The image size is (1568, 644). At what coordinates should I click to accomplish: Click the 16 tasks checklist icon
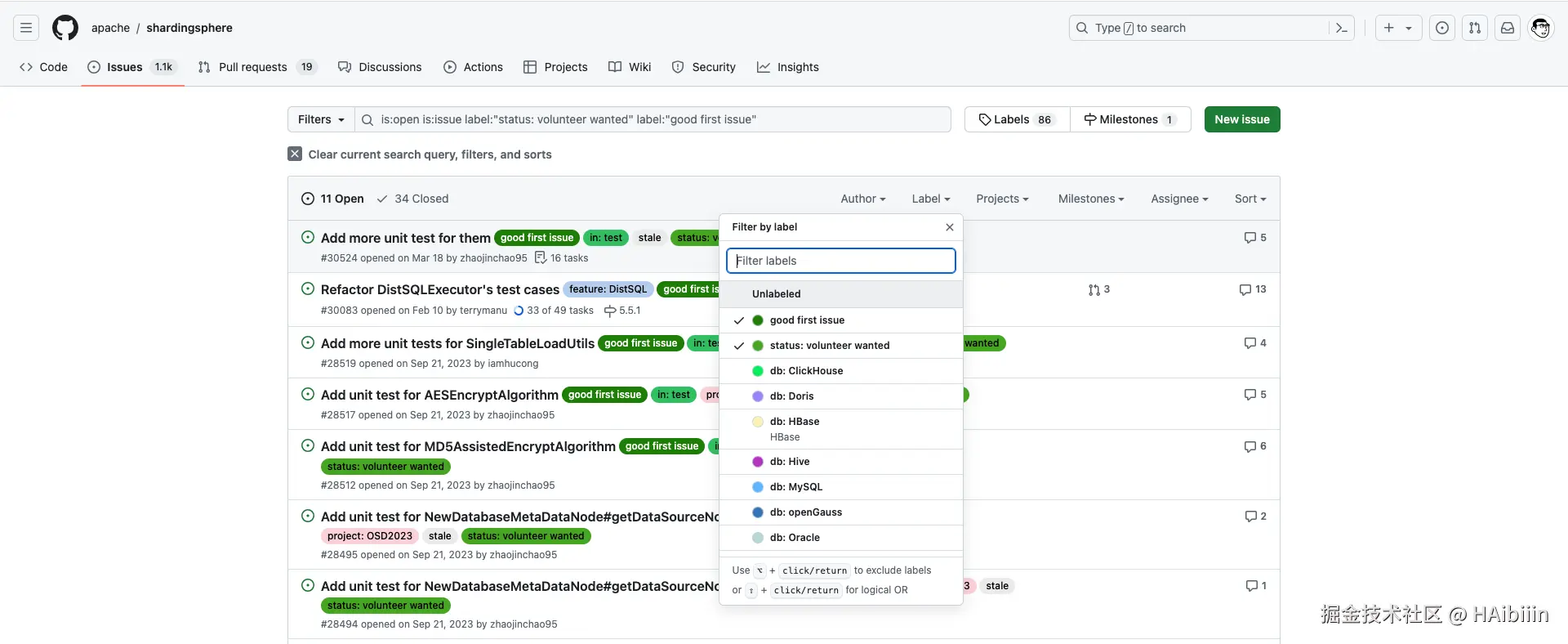click(541, 257)
